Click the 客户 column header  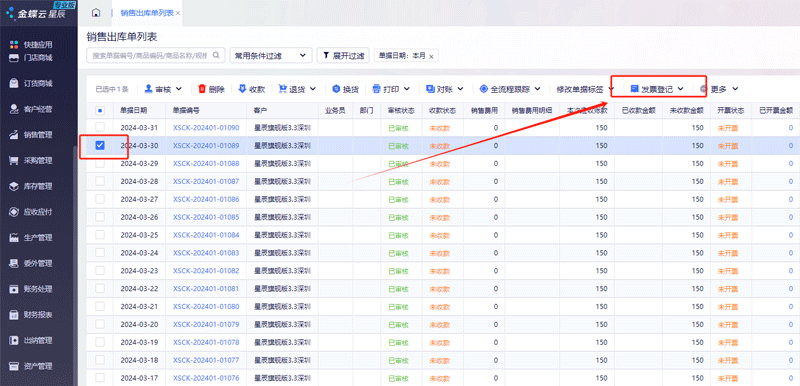(x=260, y=110)
